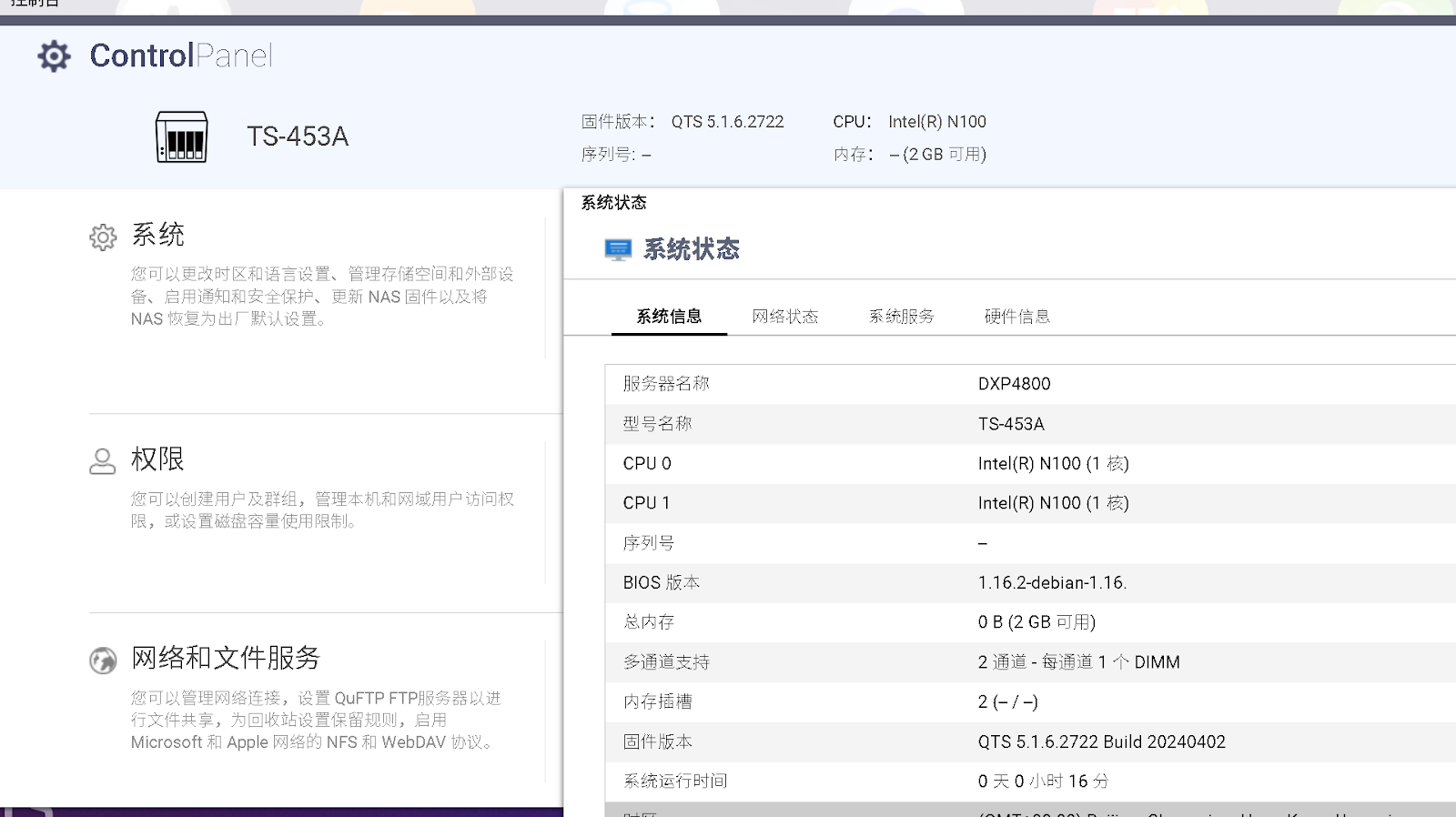Image resolution: width=1456 pixels, height=817 pixels.
Task: Select CPU 0 value Intel(R) N100 (1 核)
Action: pos(1054,464)
